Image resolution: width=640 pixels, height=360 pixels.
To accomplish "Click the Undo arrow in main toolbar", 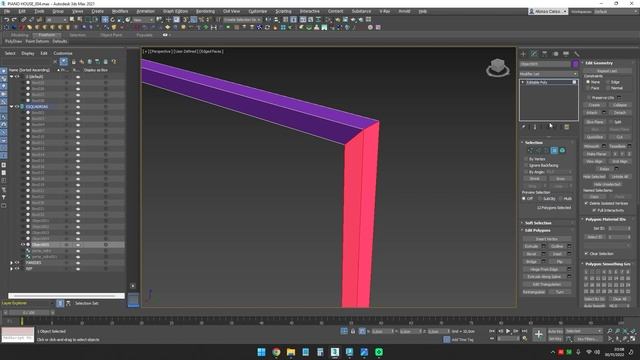I will [7, 20].
